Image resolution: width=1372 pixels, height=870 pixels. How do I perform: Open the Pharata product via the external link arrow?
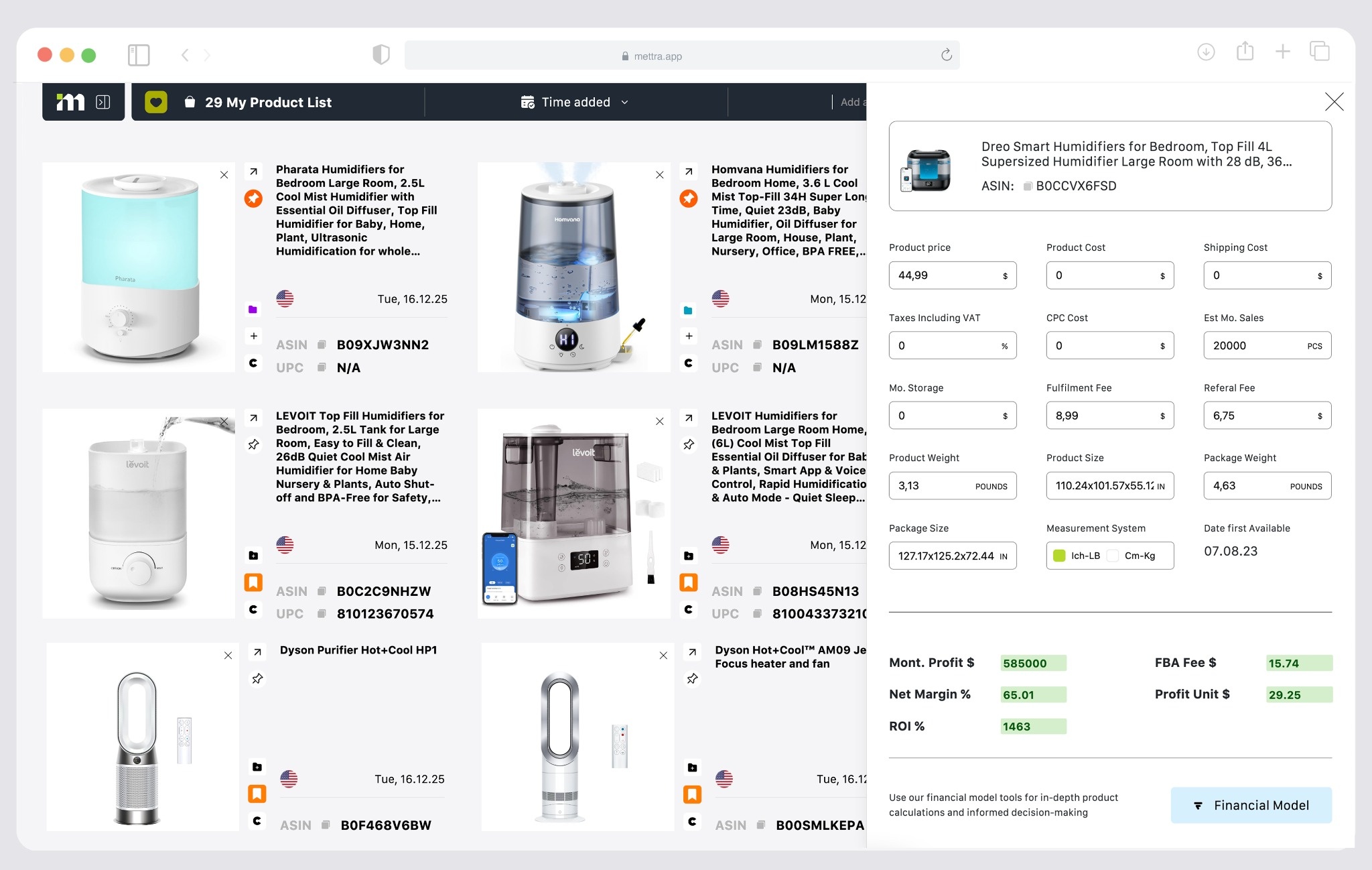(253, 172)
